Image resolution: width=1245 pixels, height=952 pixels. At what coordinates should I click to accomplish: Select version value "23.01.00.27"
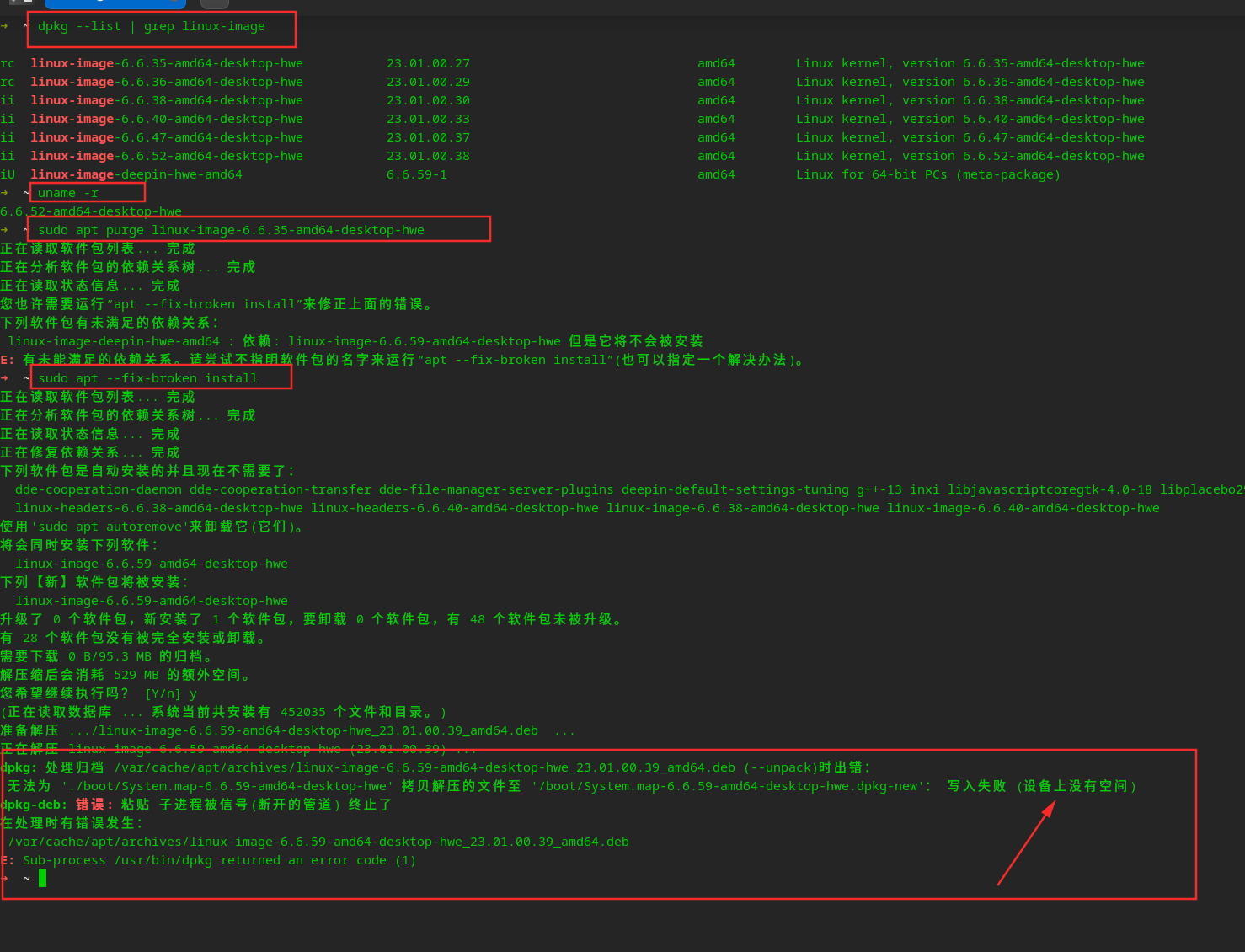tap(428, 63)
